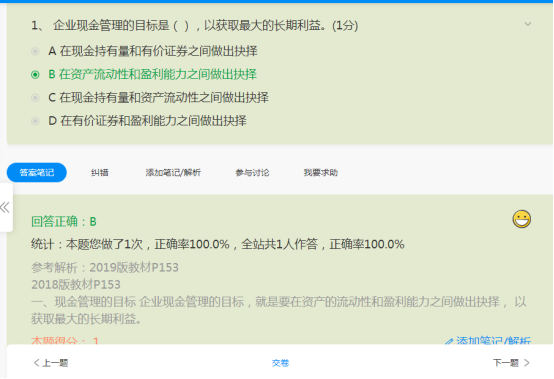Open the 纠错 tab

(100, 172)
